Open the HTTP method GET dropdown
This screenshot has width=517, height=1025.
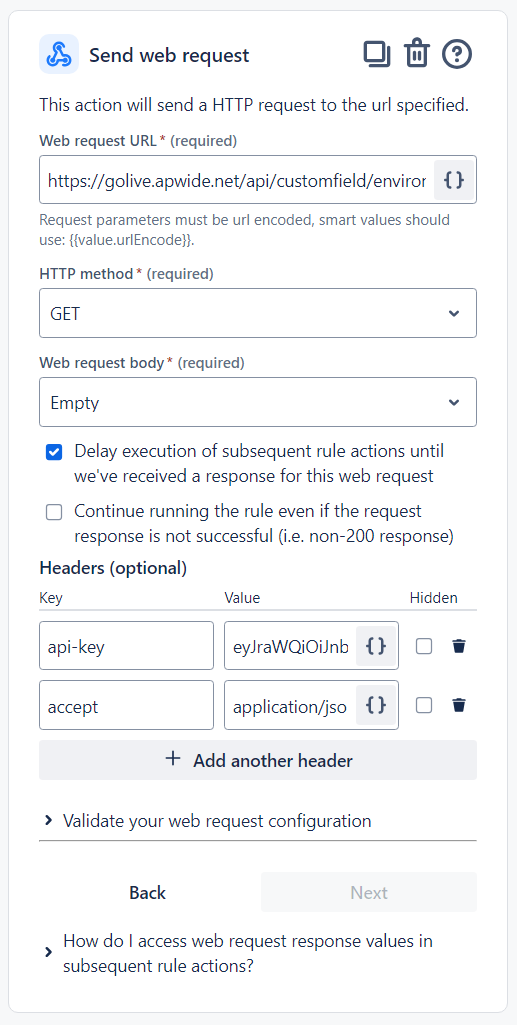(x=258, y=313)
